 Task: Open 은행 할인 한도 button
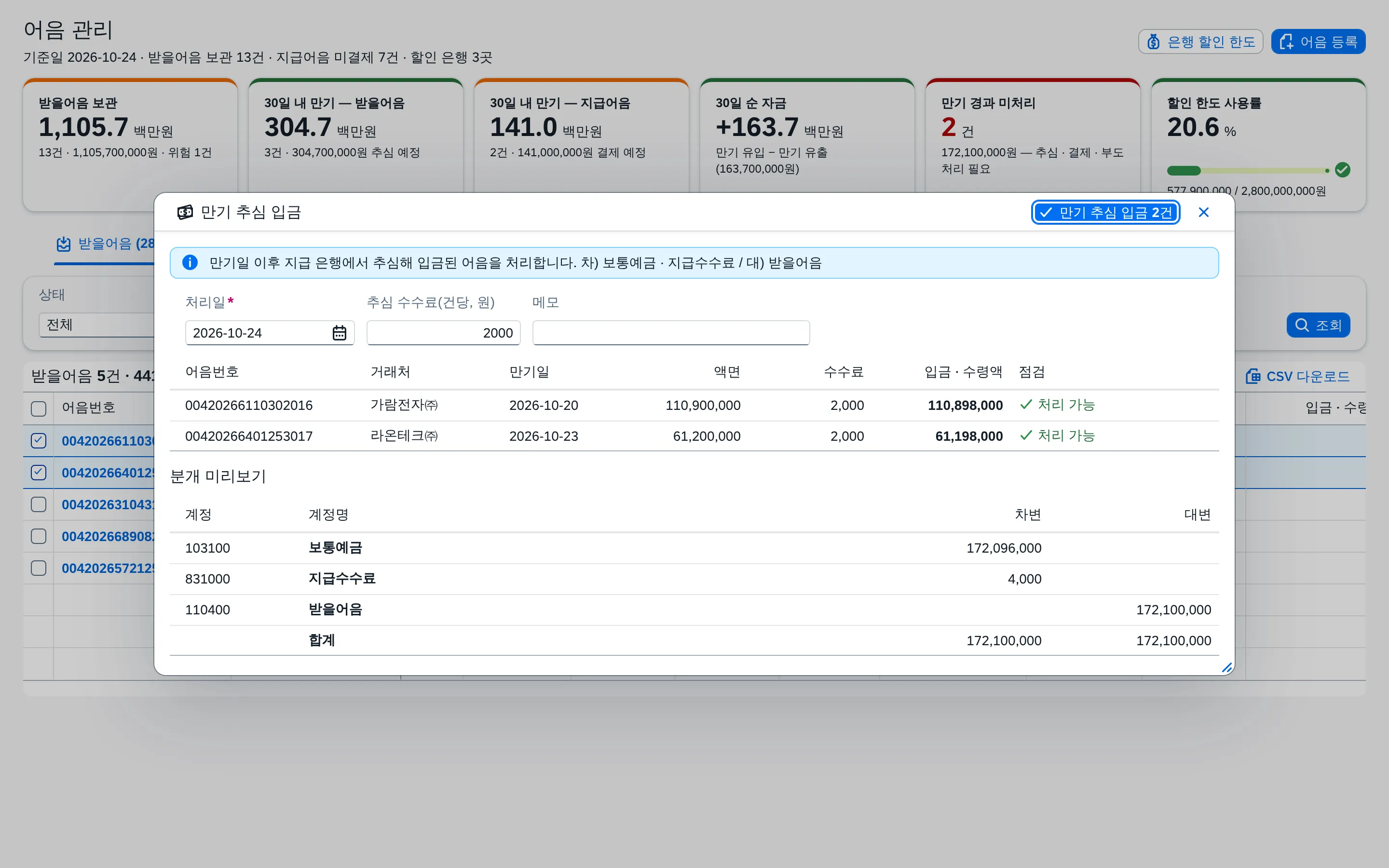pos(1200,41)
